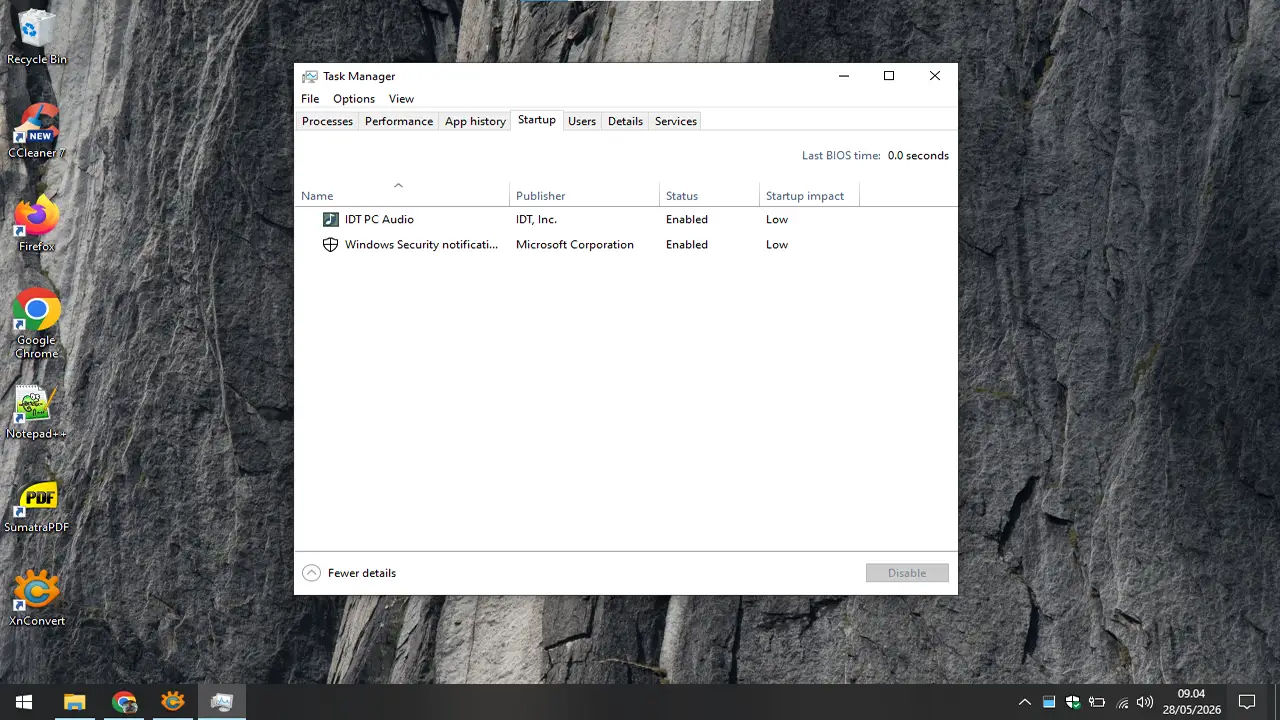Viewport: 1280px width, 720px height.
Task: Open the Windows Start menu
Action: (x=24, y=702)
